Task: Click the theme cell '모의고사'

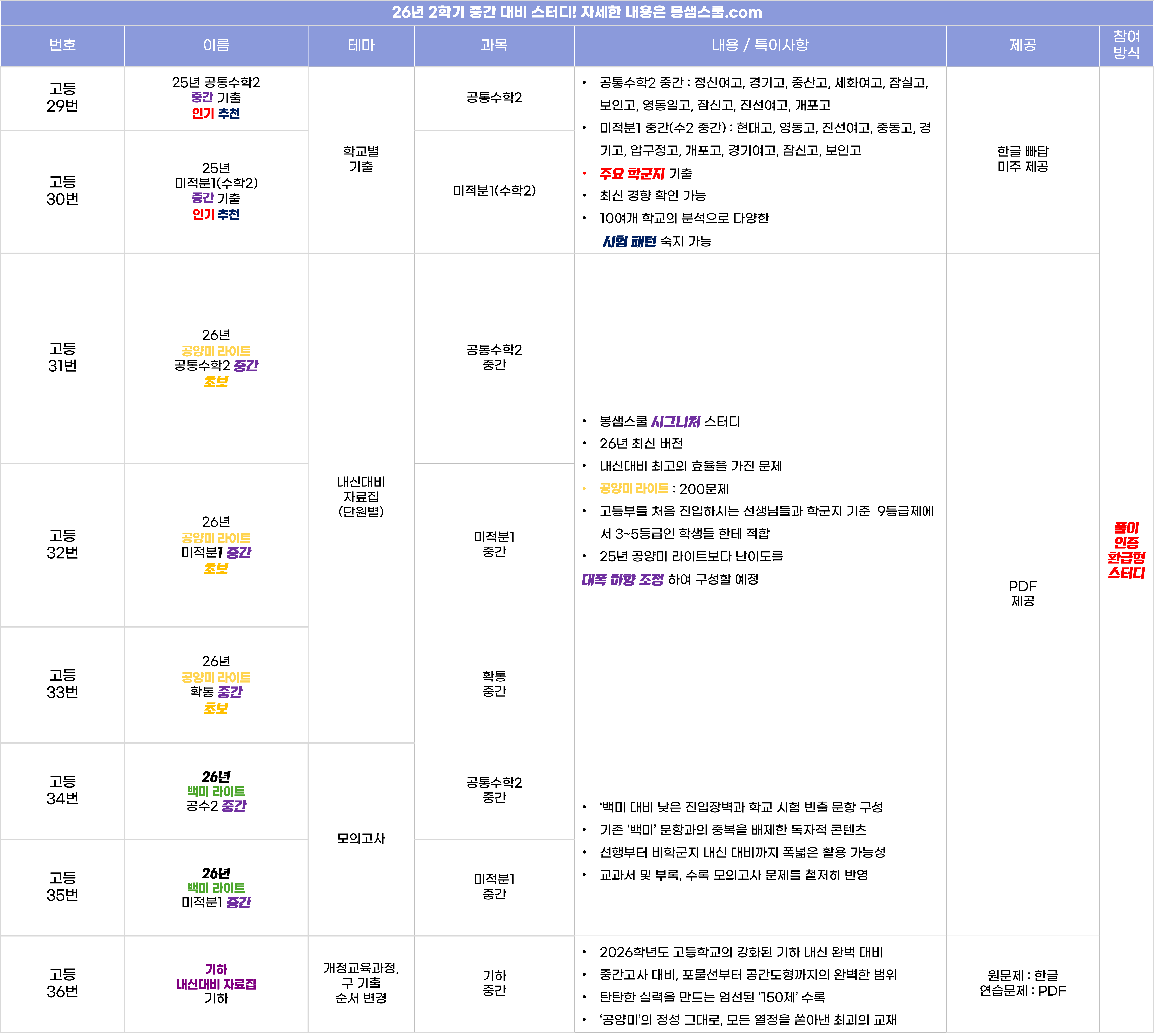Action: pyautogui.click(x=361, y=839)
